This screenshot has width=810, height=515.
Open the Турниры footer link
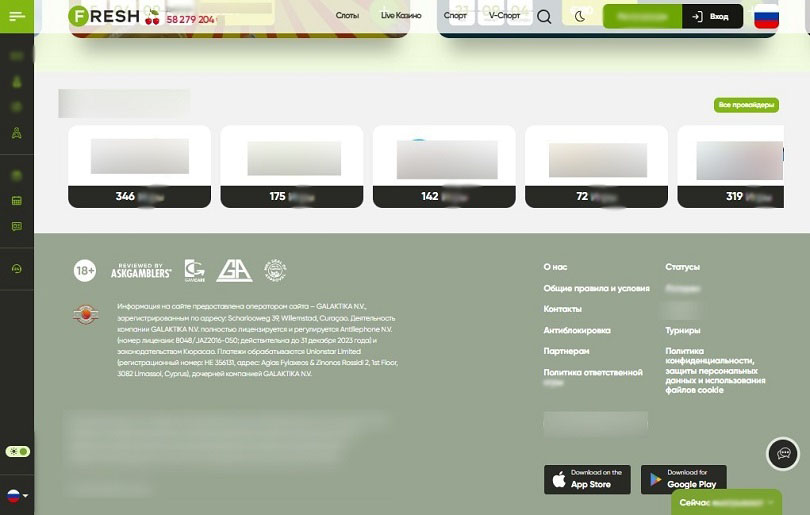[683, 330]
